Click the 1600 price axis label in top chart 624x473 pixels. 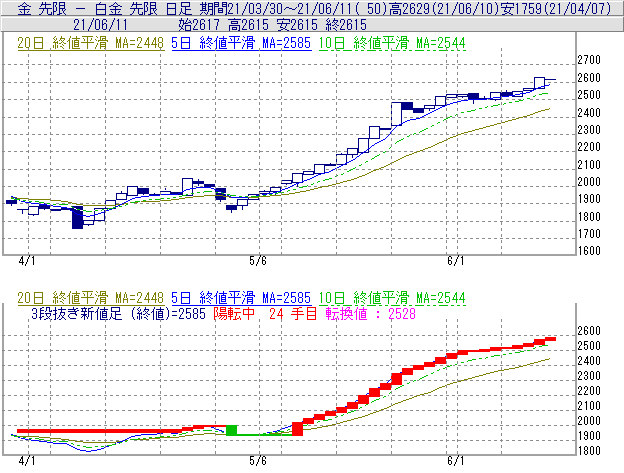[589, 251]
